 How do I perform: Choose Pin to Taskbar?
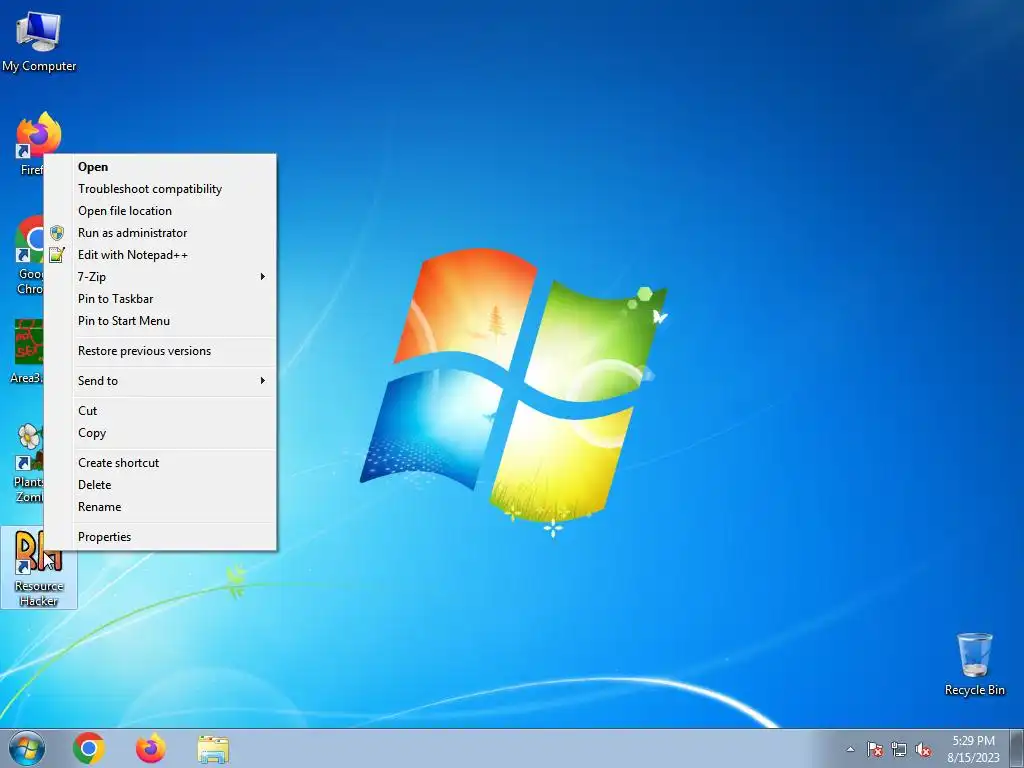[x=161, y=298]
